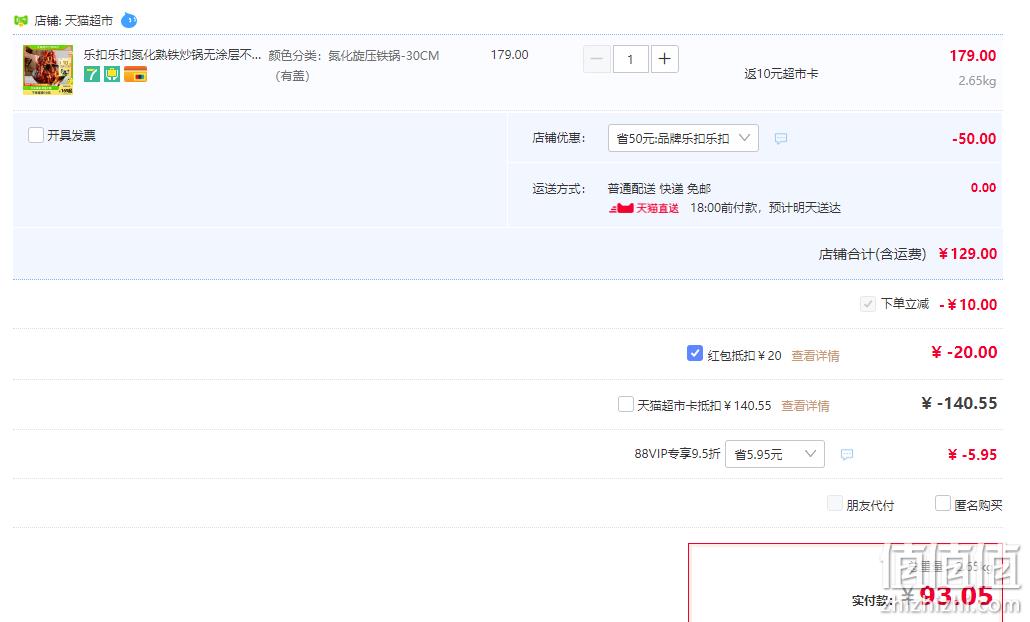Open 查看详情 link for 红包抵扣
The image size is (1030, 622).
(815, 355)
